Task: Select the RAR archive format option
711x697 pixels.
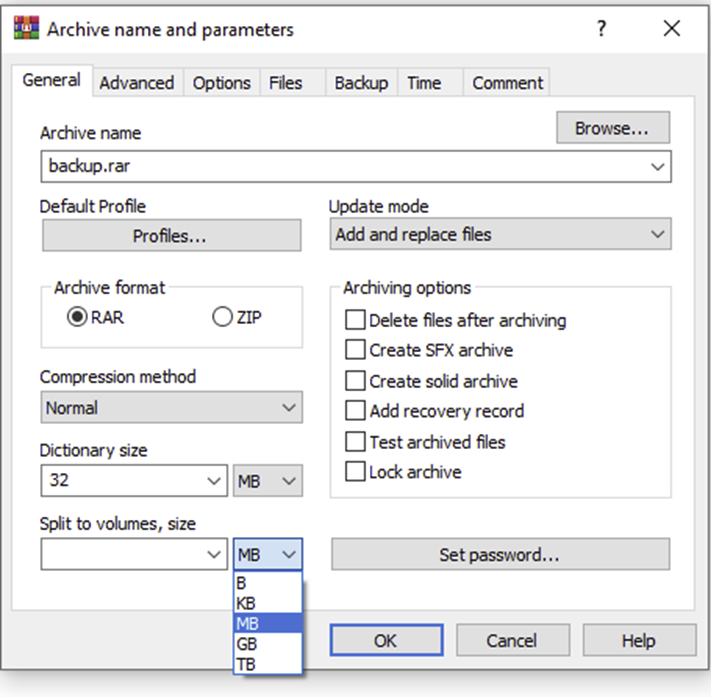Action: click(x=76, y=318)
